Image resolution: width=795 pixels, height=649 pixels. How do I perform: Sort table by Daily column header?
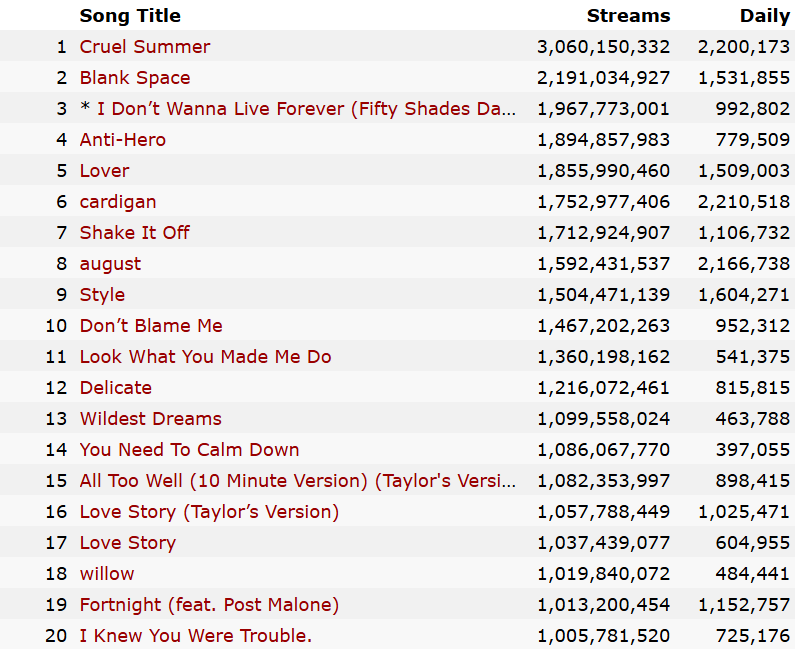[x=765, y=16]
